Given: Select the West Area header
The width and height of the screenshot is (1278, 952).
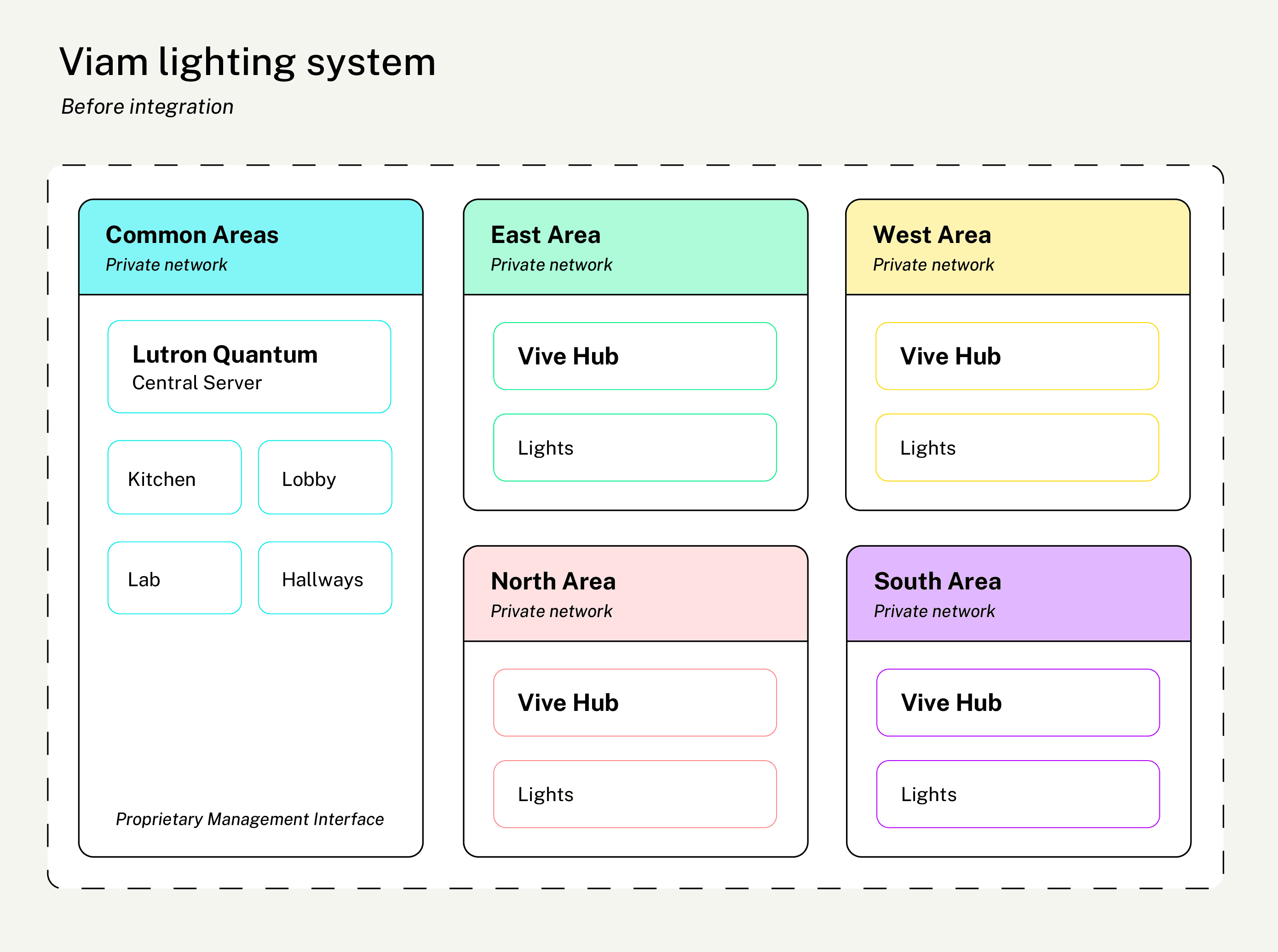Looking at the screenshot, I should pos(1018,247).
